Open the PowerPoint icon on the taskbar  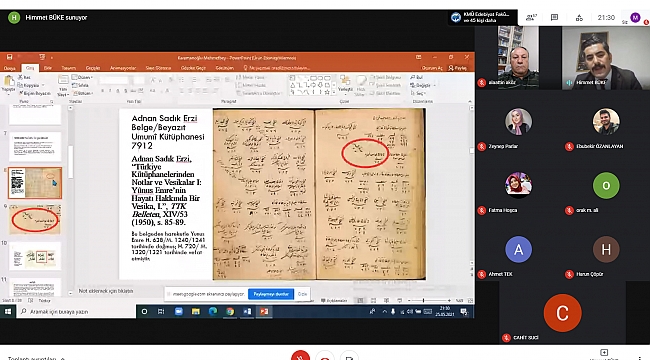coord(264,311)
